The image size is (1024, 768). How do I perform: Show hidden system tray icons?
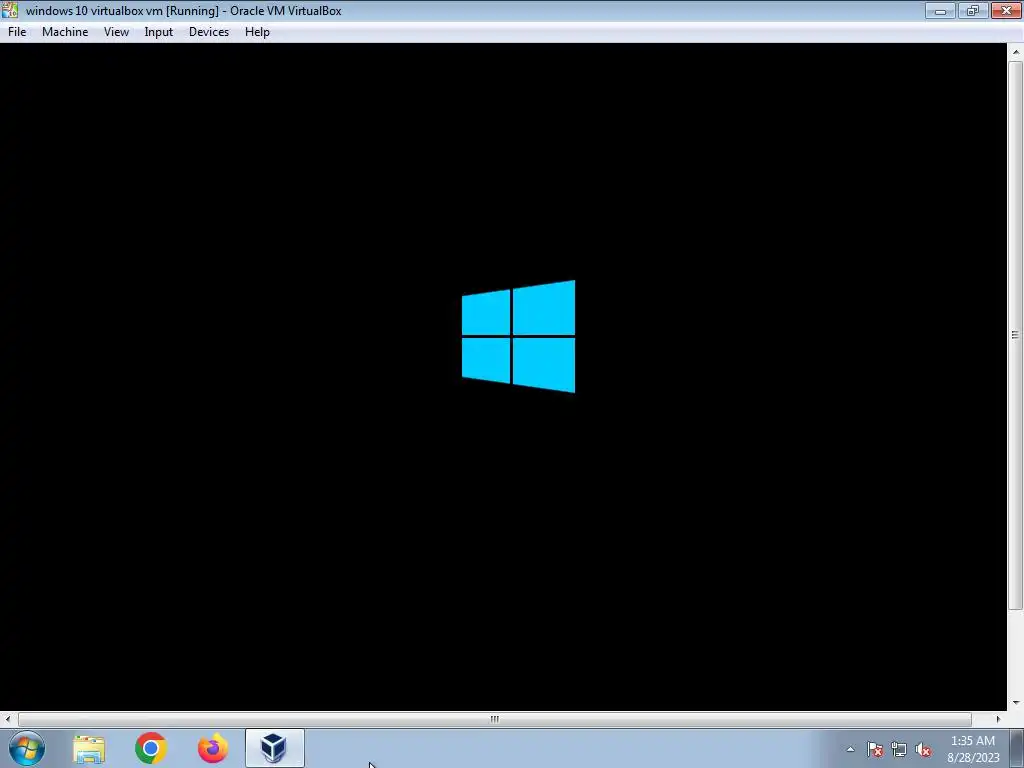(x=850, y=749)
